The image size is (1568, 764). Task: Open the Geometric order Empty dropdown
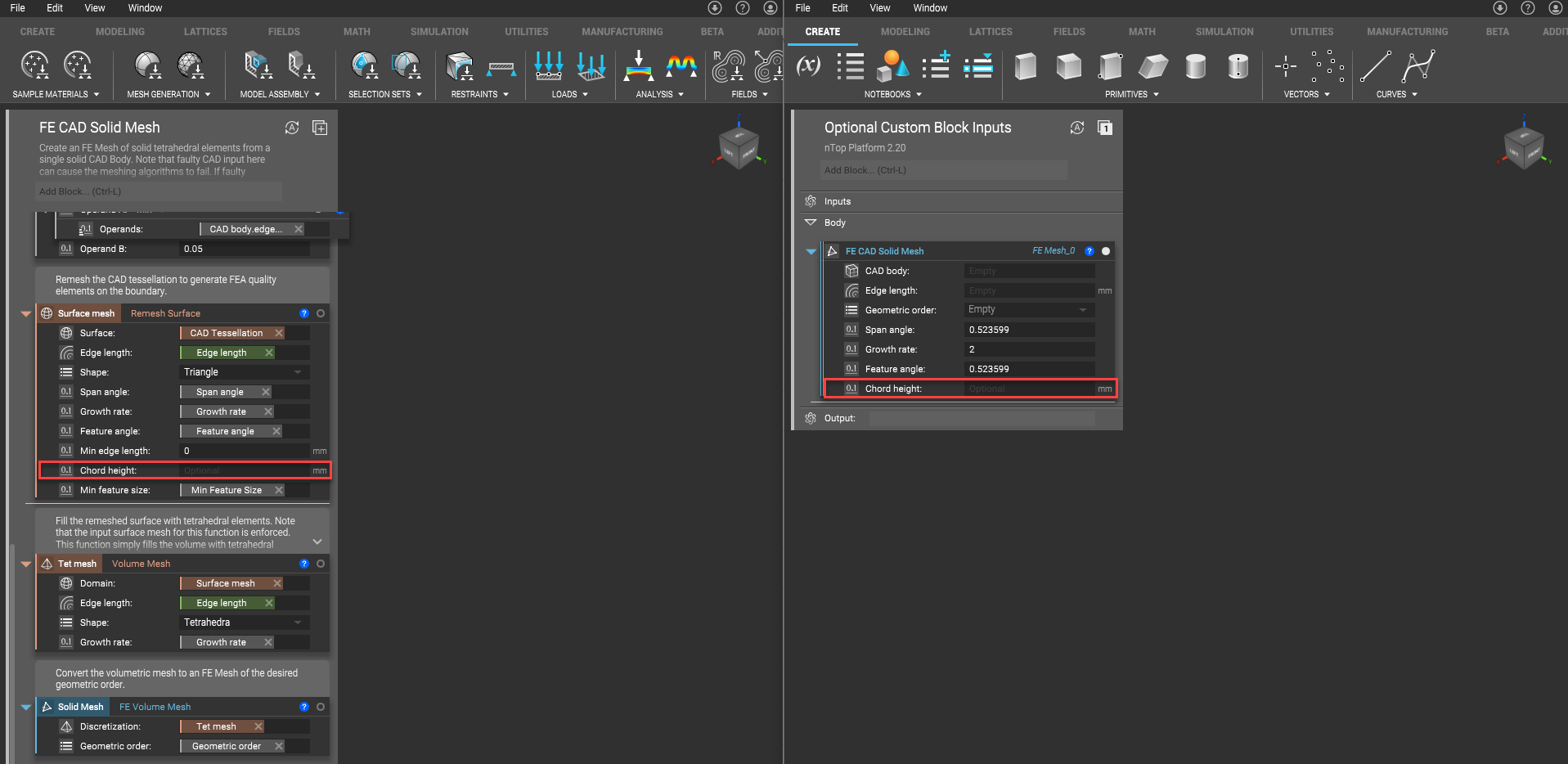pos(1029,309)
